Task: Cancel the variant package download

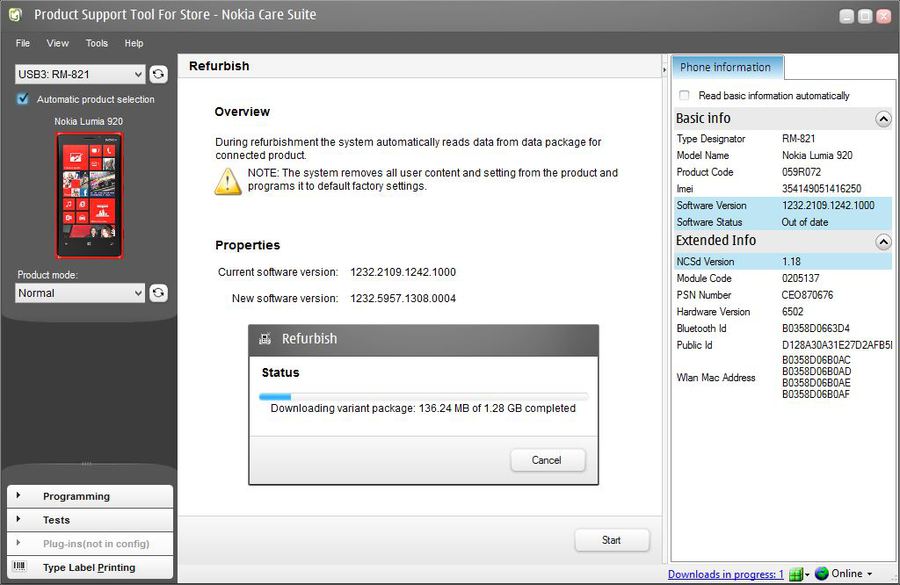Action: [547, 460]
